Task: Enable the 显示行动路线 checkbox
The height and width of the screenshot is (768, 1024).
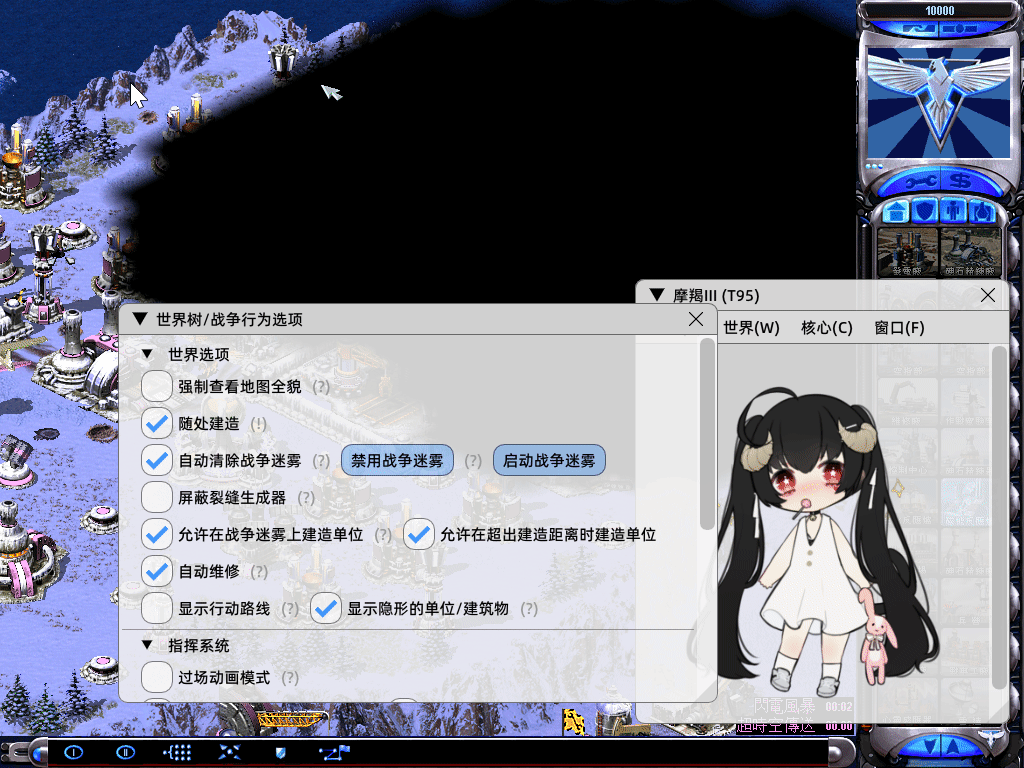Action: 157,609
